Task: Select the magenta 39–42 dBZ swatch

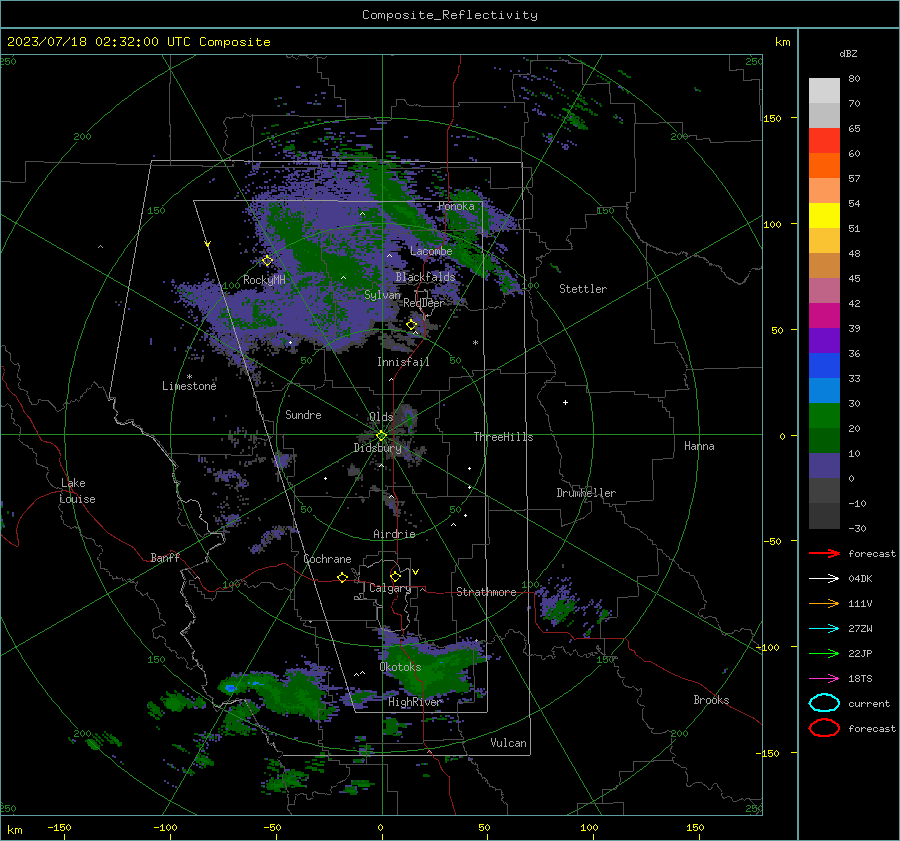Action: point(824,316)
